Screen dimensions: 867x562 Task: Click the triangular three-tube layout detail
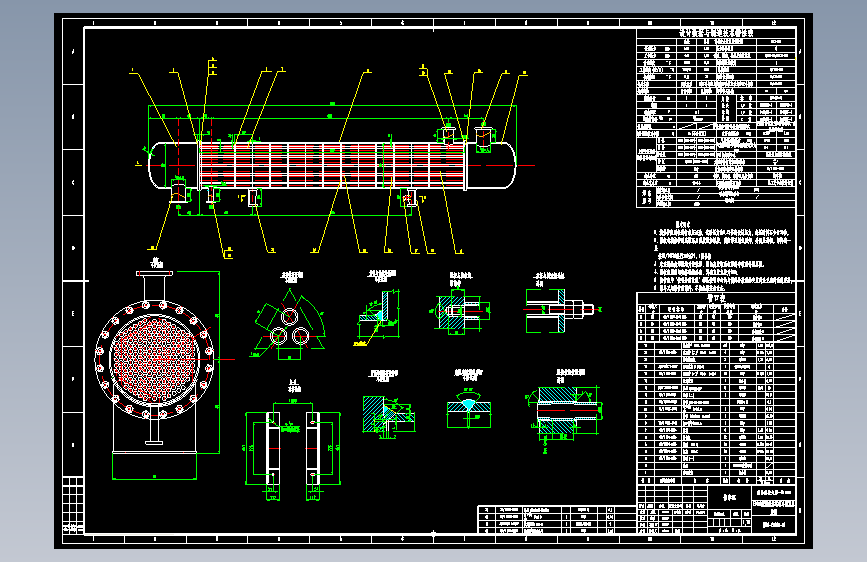(x=289, y=325)
